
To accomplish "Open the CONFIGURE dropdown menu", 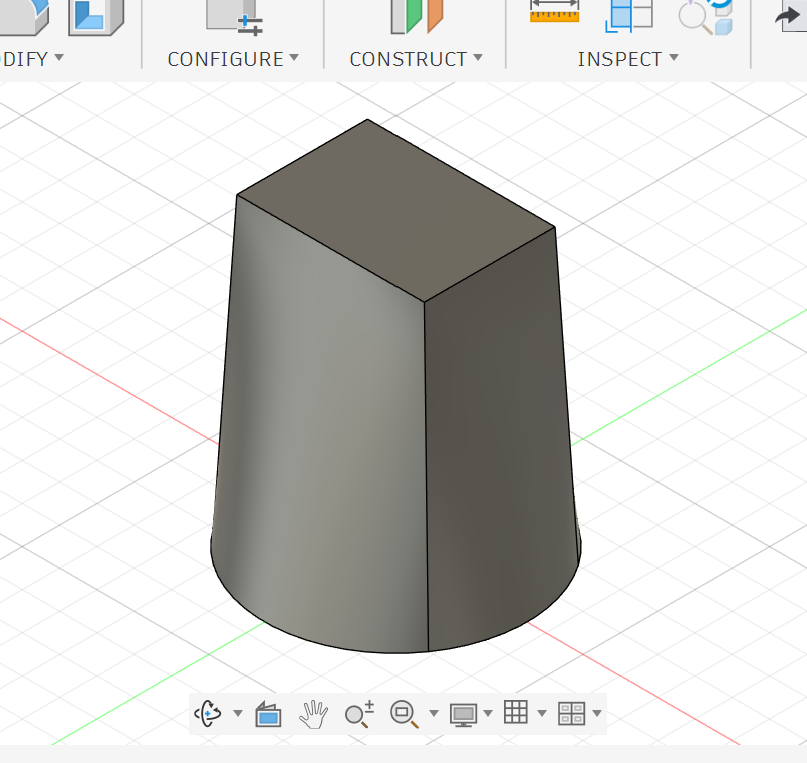I will (x=233, y=59).
